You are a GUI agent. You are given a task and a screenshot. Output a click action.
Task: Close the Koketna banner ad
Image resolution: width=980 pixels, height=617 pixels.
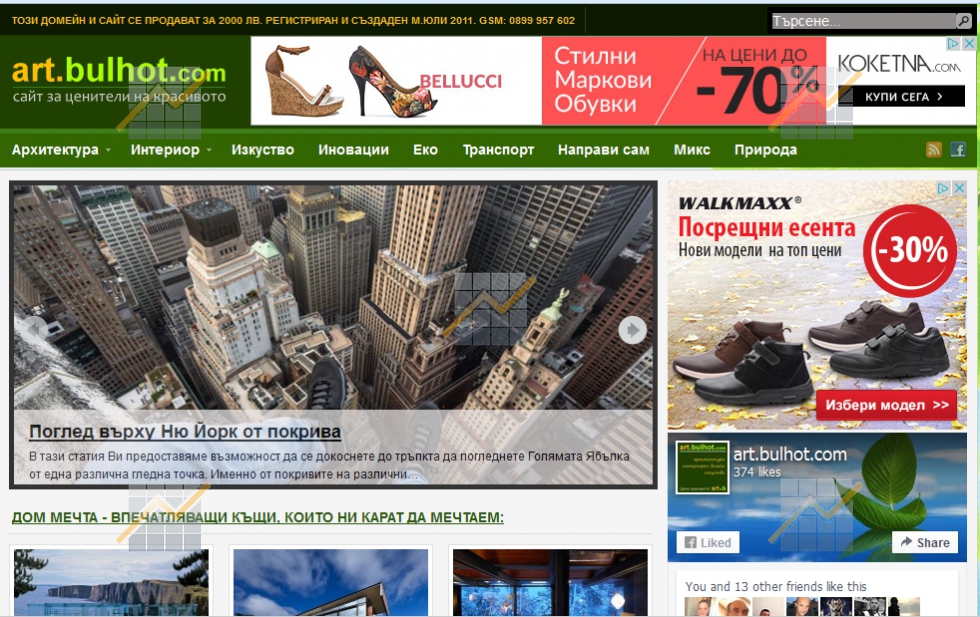tap(969, 43)
